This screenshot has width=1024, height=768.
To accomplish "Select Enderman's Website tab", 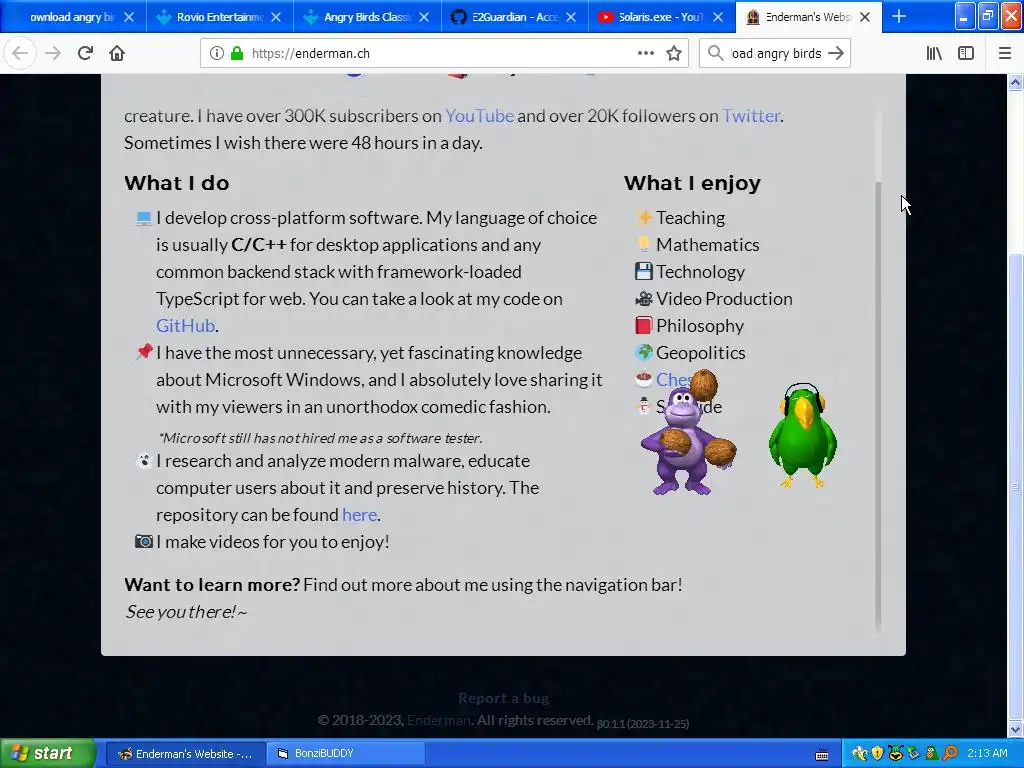I will click(808, 17).
